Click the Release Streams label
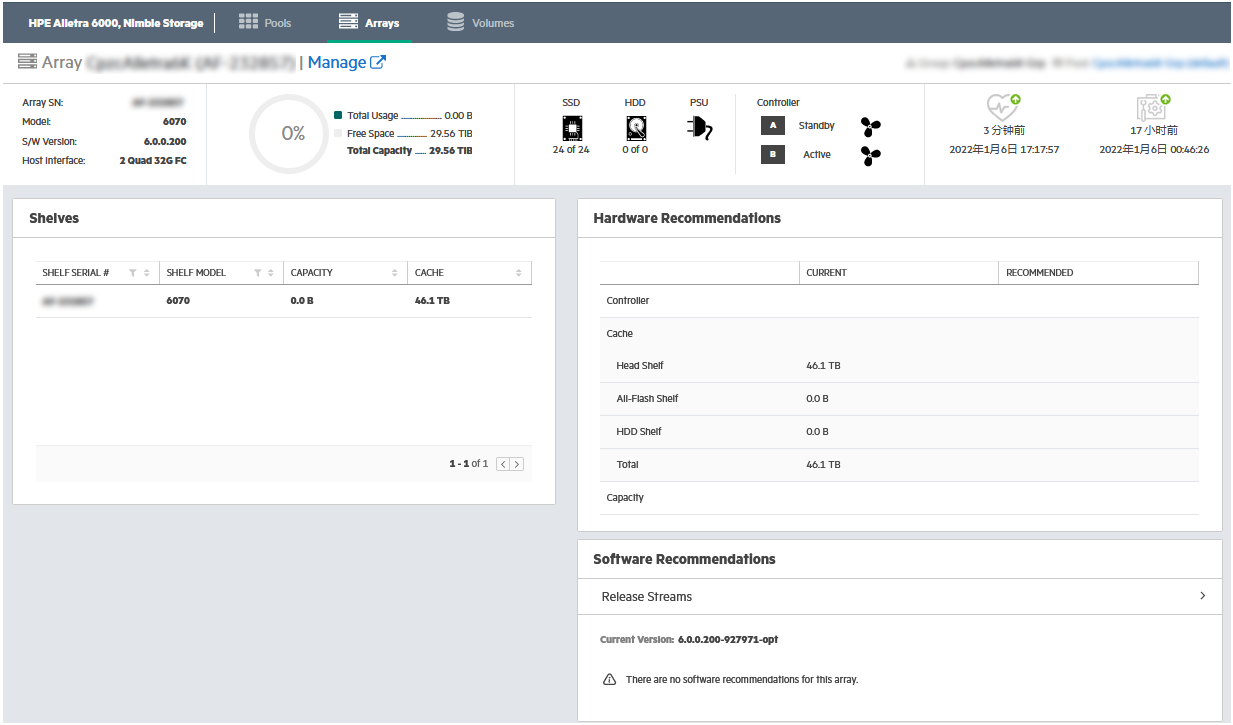 point(647,597)
